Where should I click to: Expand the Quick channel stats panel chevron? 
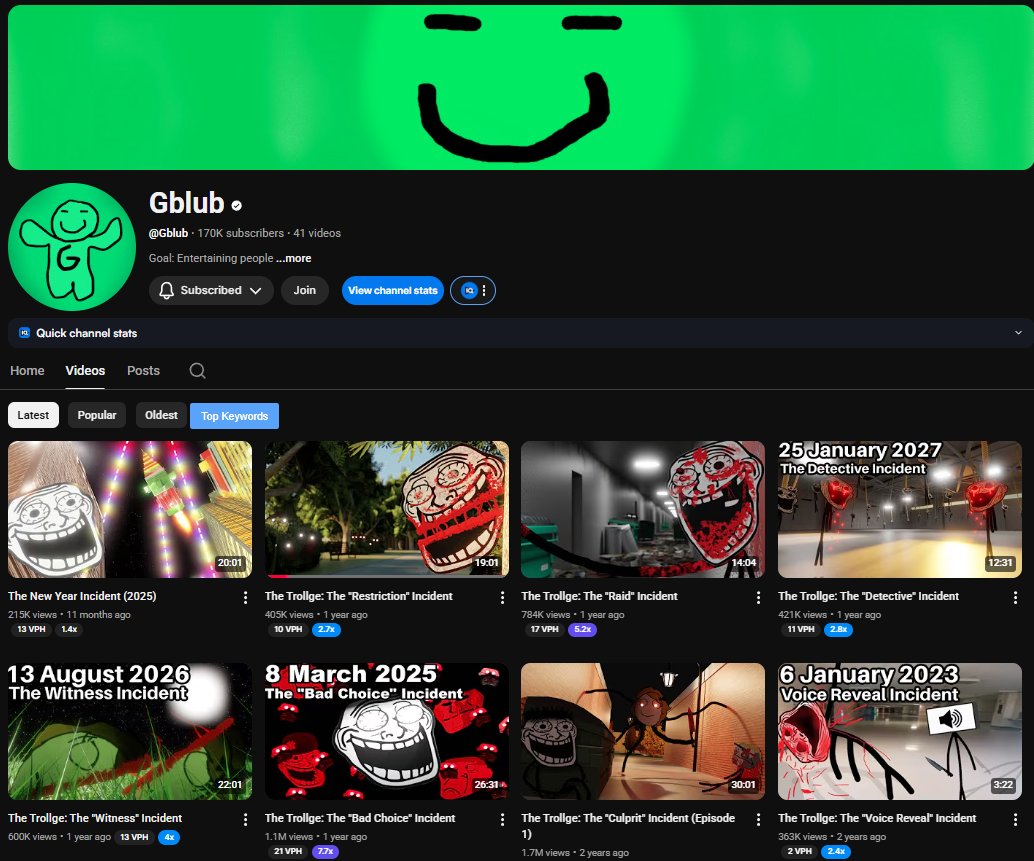coord(1018,333)
